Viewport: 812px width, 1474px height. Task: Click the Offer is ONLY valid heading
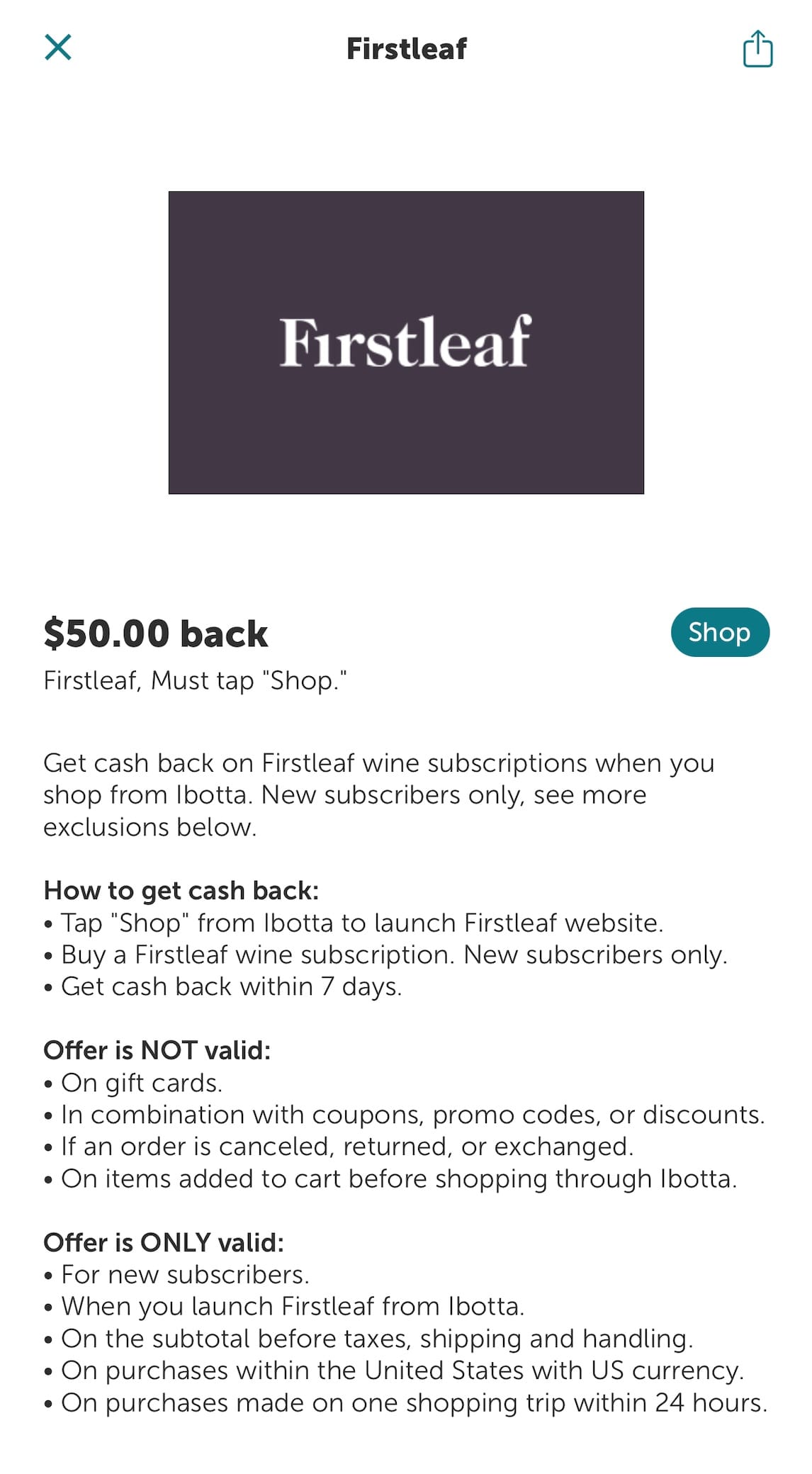(164, 1242)
